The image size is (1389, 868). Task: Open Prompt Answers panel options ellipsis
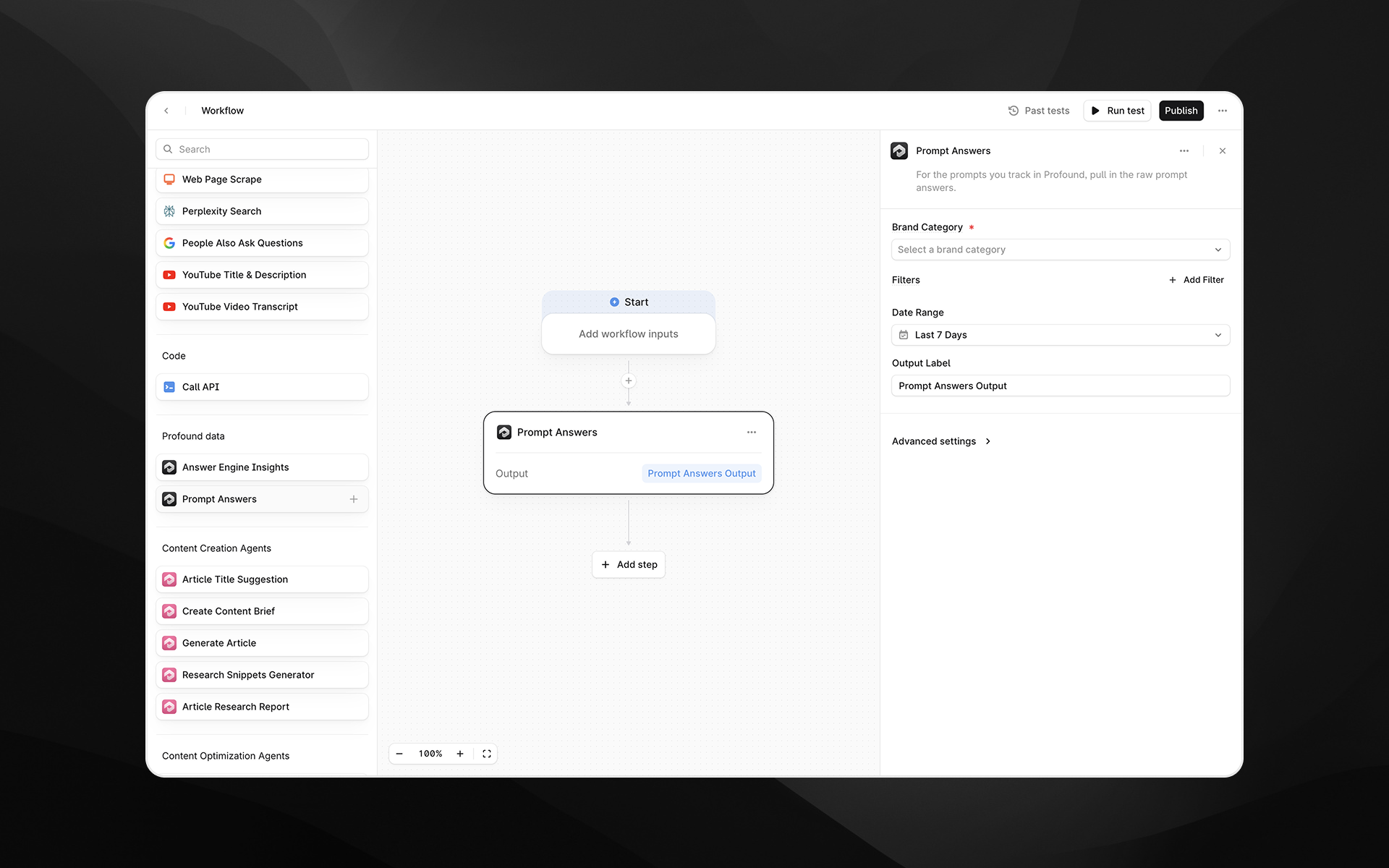point(1184,151)
